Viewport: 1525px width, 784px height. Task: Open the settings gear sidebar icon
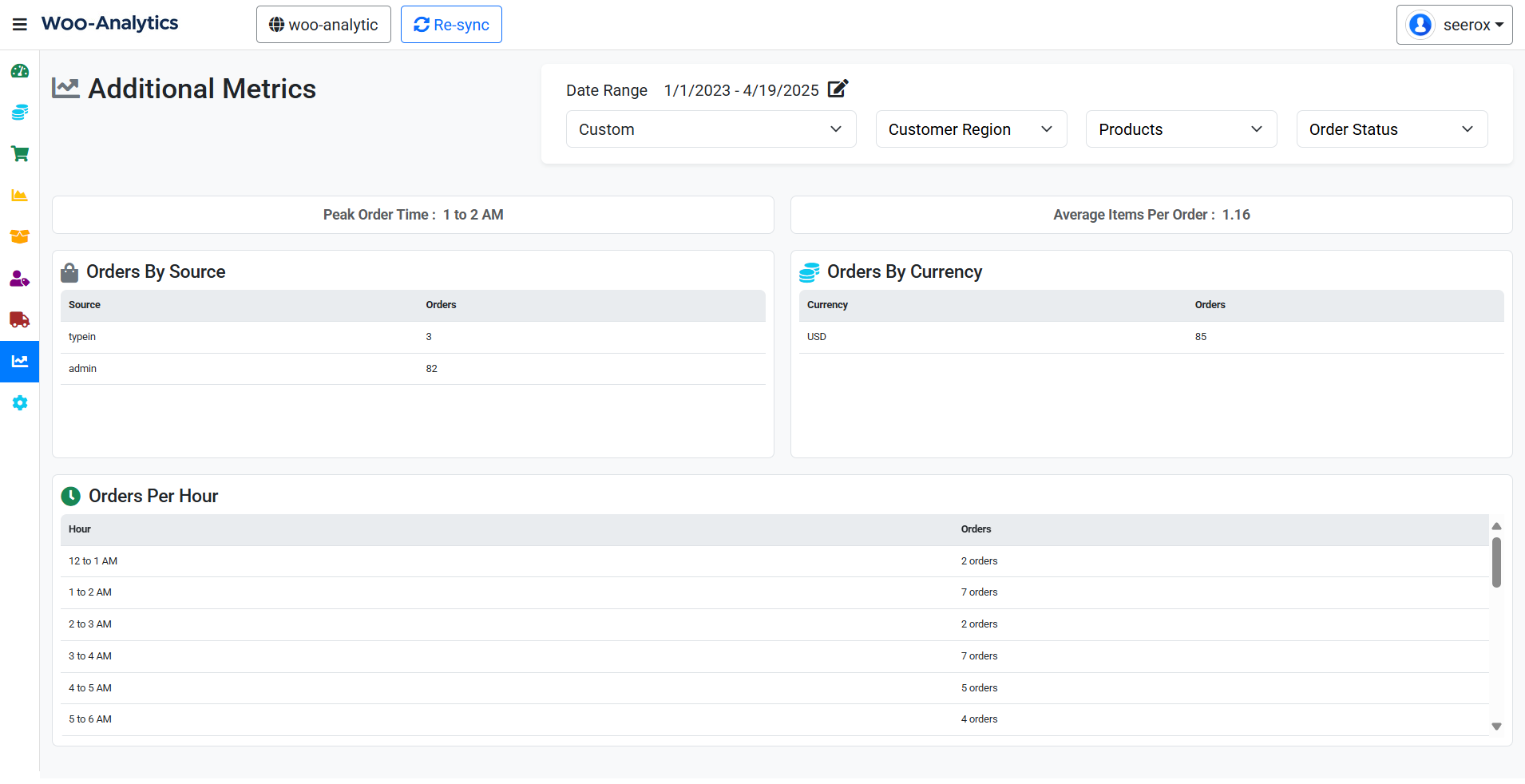tap(20, 403)
